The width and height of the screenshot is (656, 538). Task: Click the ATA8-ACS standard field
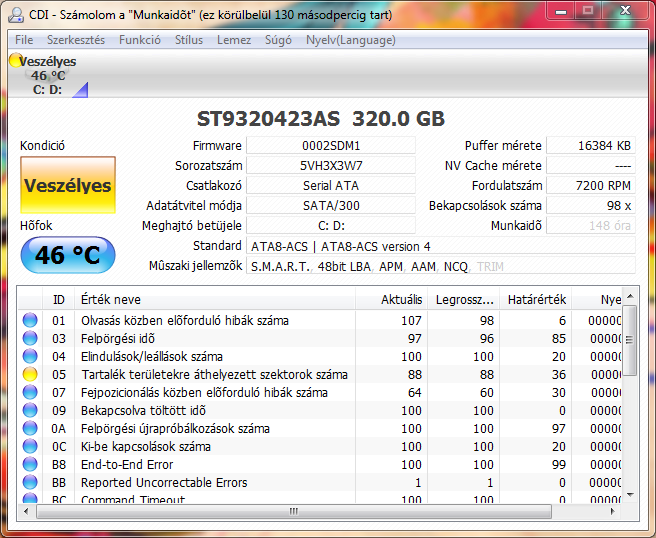pos(441,246)
